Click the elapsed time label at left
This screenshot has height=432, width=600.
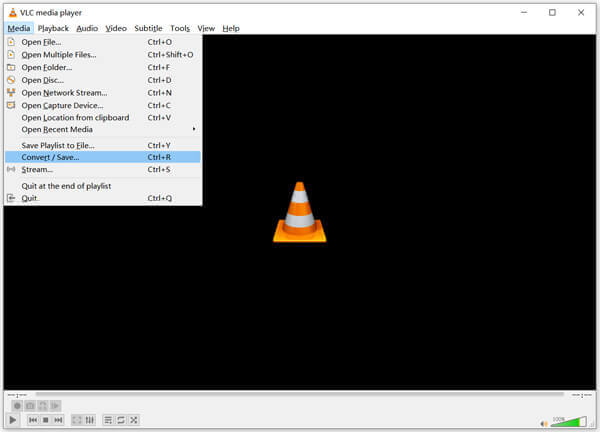(x=17, y=395)
